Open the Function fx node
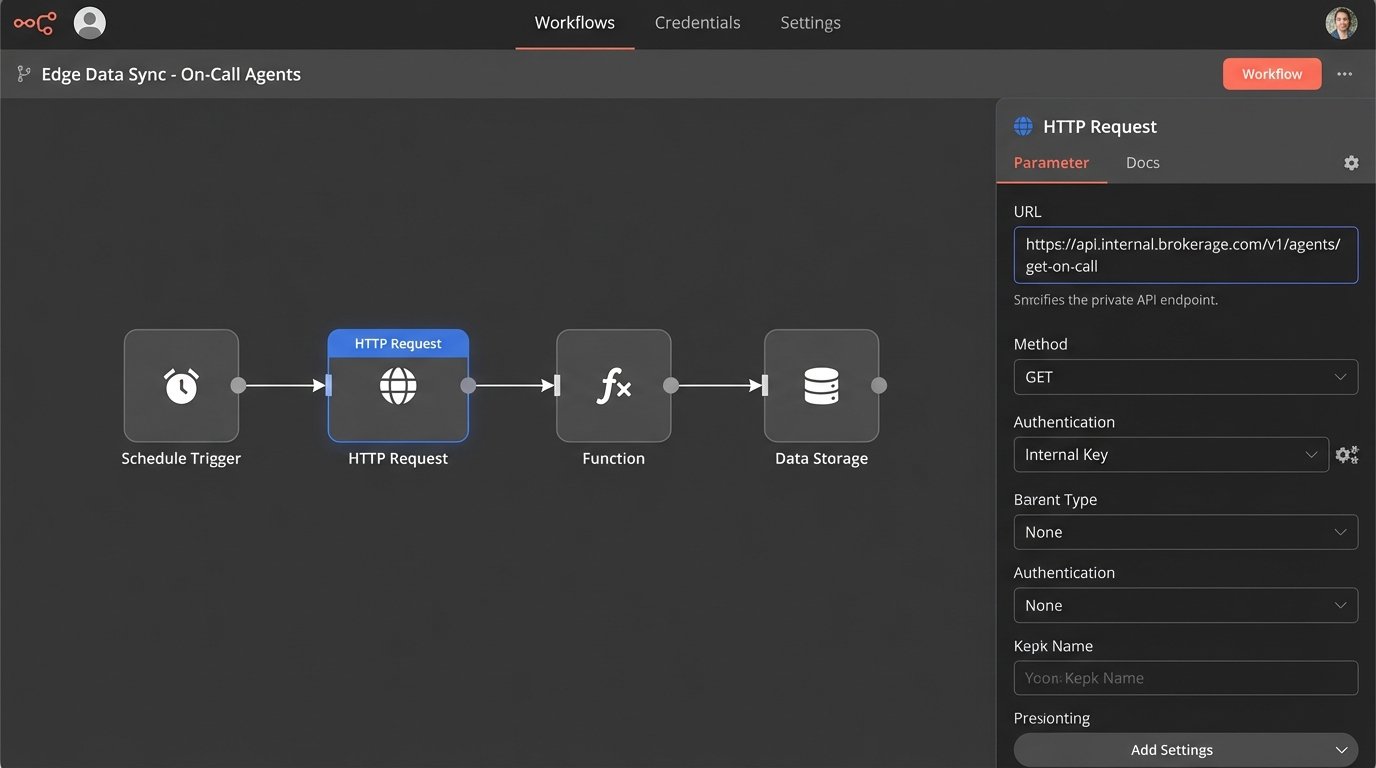Image resolution: width=1376 pixels, height=768 pixels. (613, 385)
